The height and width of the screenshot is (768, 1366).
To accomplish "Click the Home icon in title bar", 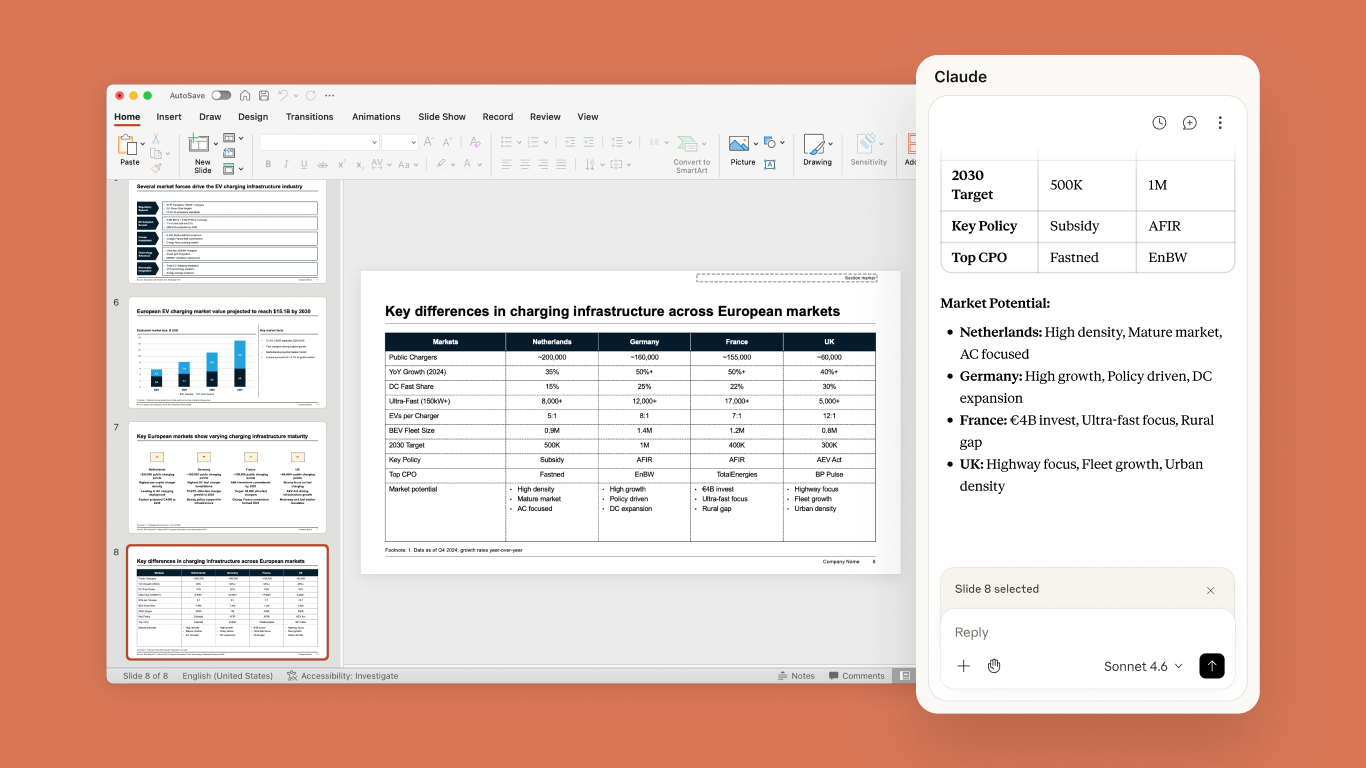I will [245, 96].
